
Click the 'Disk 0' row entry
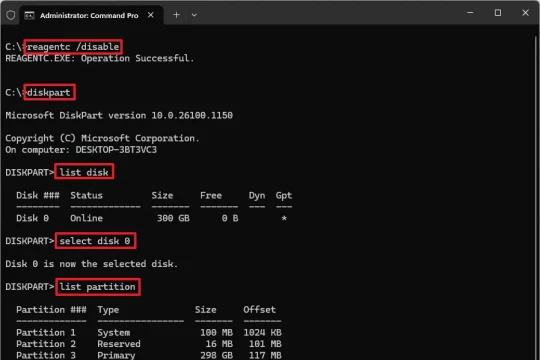pos(32,218)
